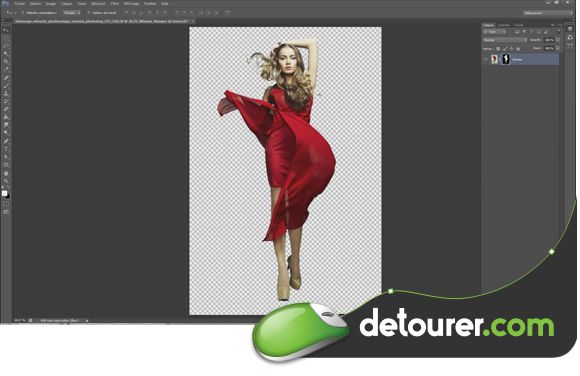
Task: Open the Sélection menu
Action: 98,4
